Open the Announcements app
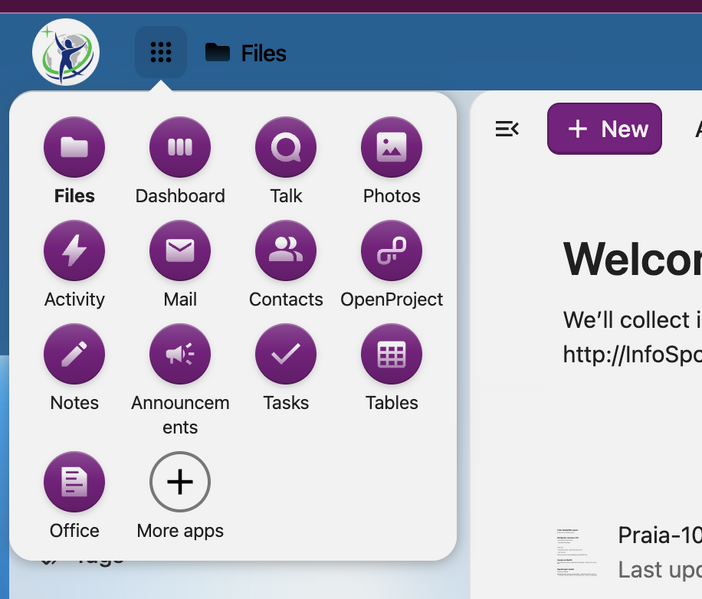This screenshot has height=599, width=702. [x=180, y=354]
